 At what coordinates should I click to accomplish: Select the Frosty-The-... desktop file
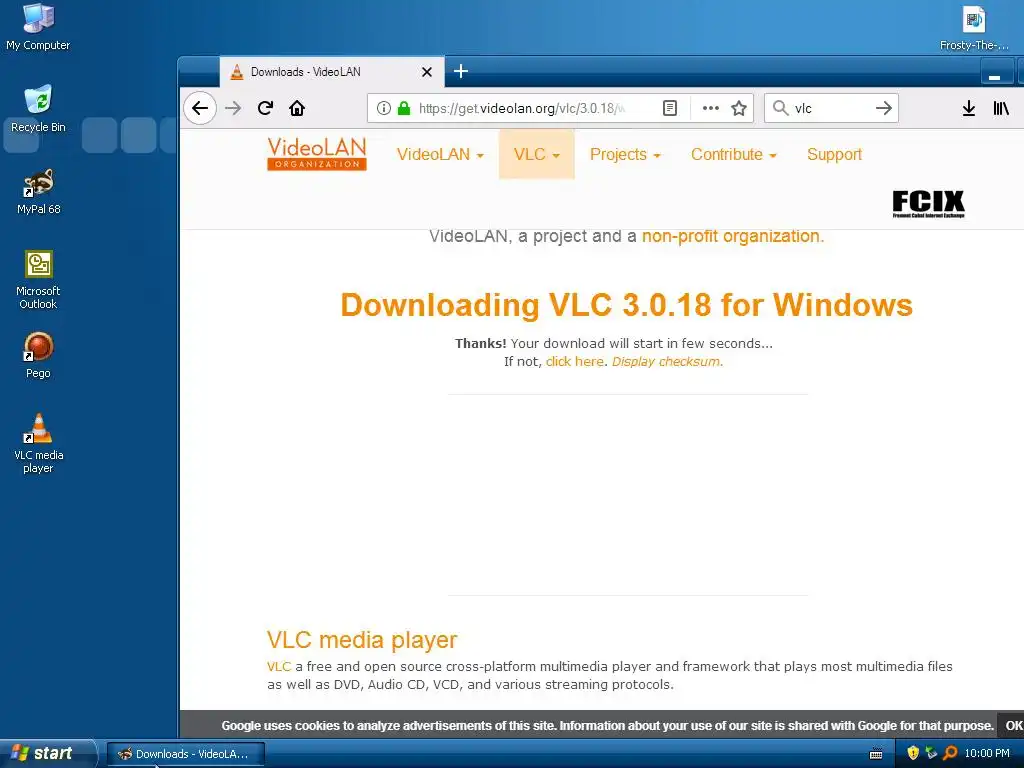pyautogui.click(x=974, y=27)
